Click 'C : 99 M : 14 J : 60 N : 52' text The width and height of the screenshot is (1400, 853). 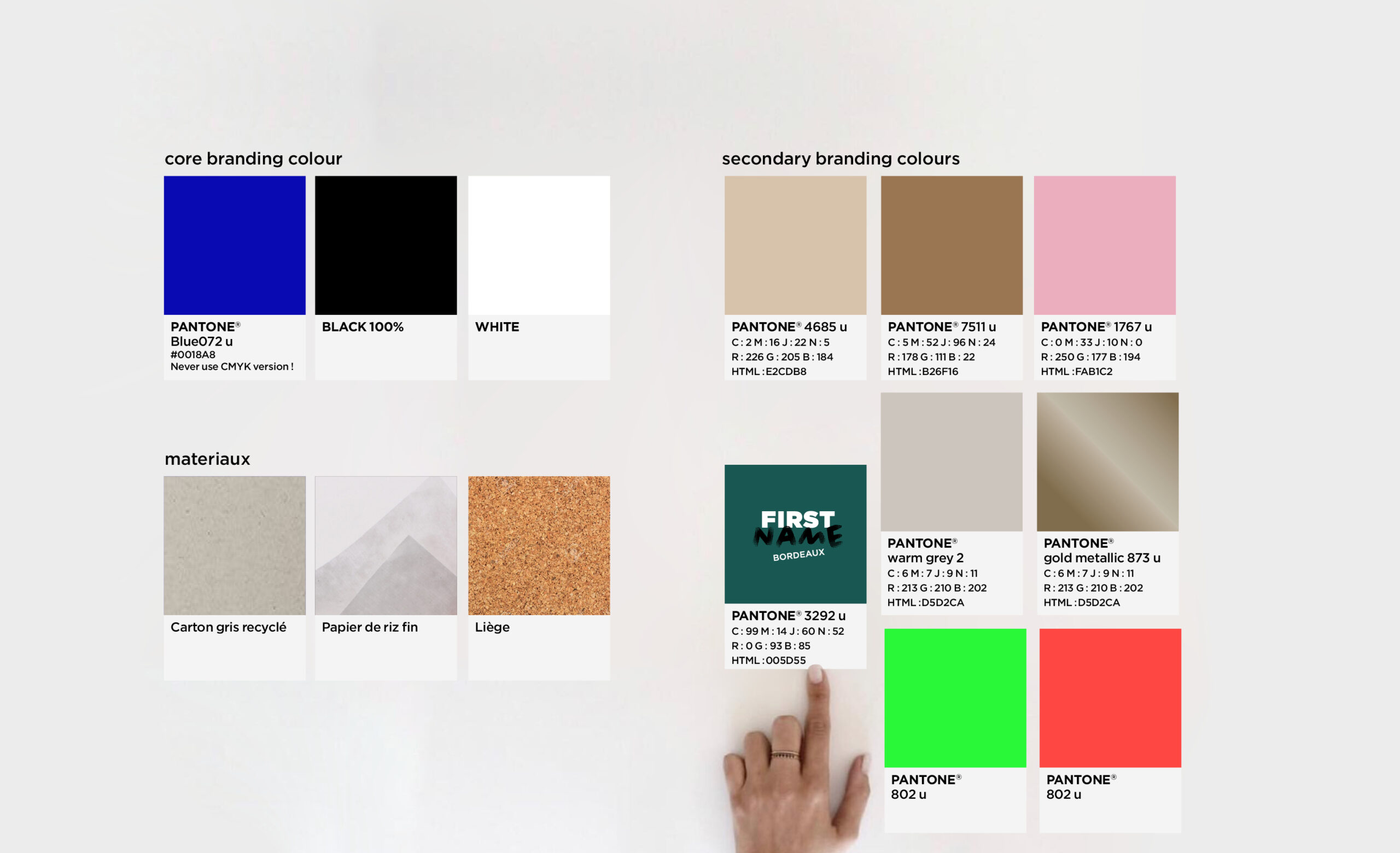point(787,631)
